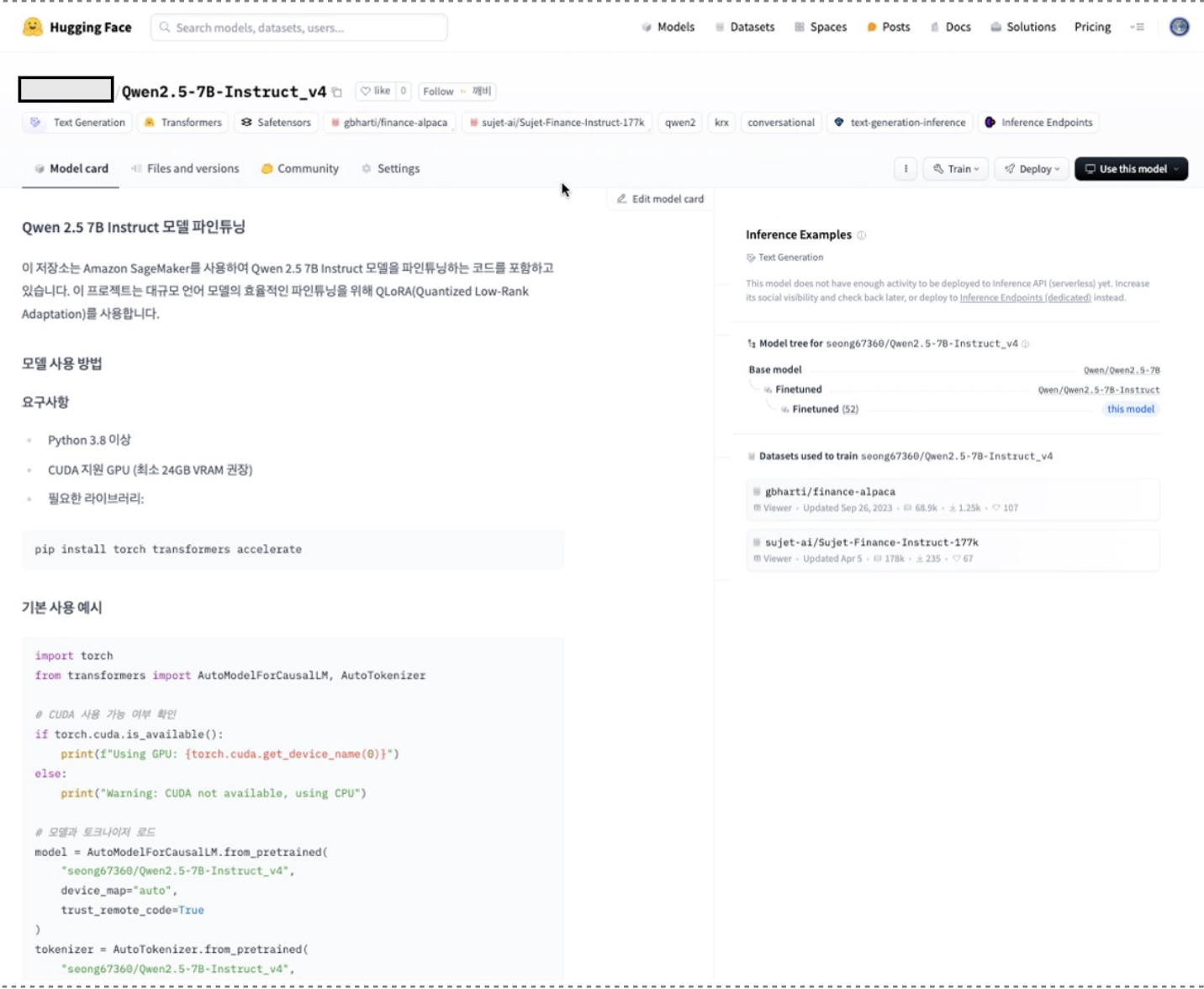Open the Qwen/Qwen2.5-7B-Instruct finetuned link
The width and height of the screenshot is (1204, 989).
coord(1099,390)
